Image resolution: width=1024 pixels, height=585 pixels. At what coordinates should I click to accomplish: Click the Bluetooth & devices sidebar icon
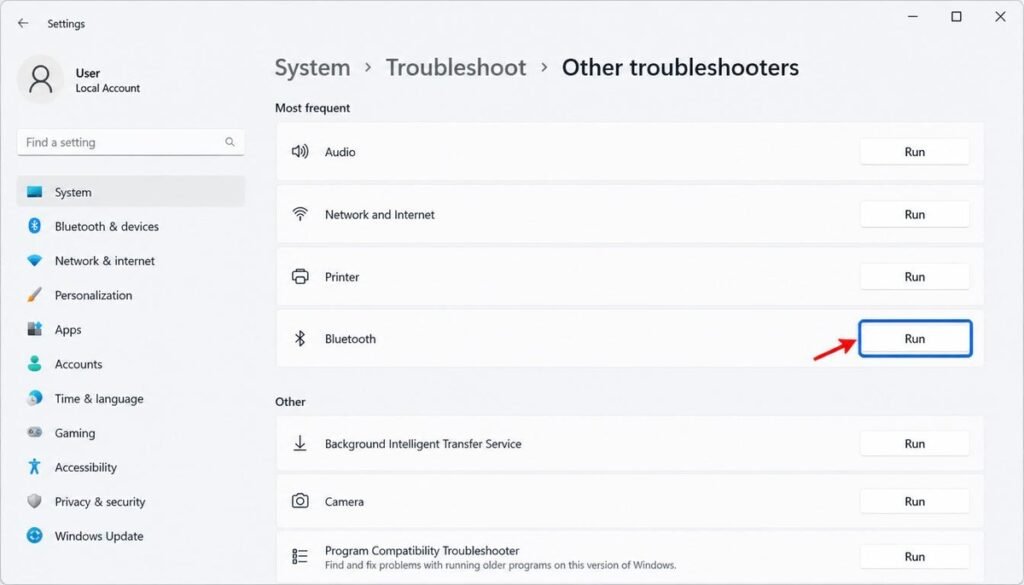[35, 226]
